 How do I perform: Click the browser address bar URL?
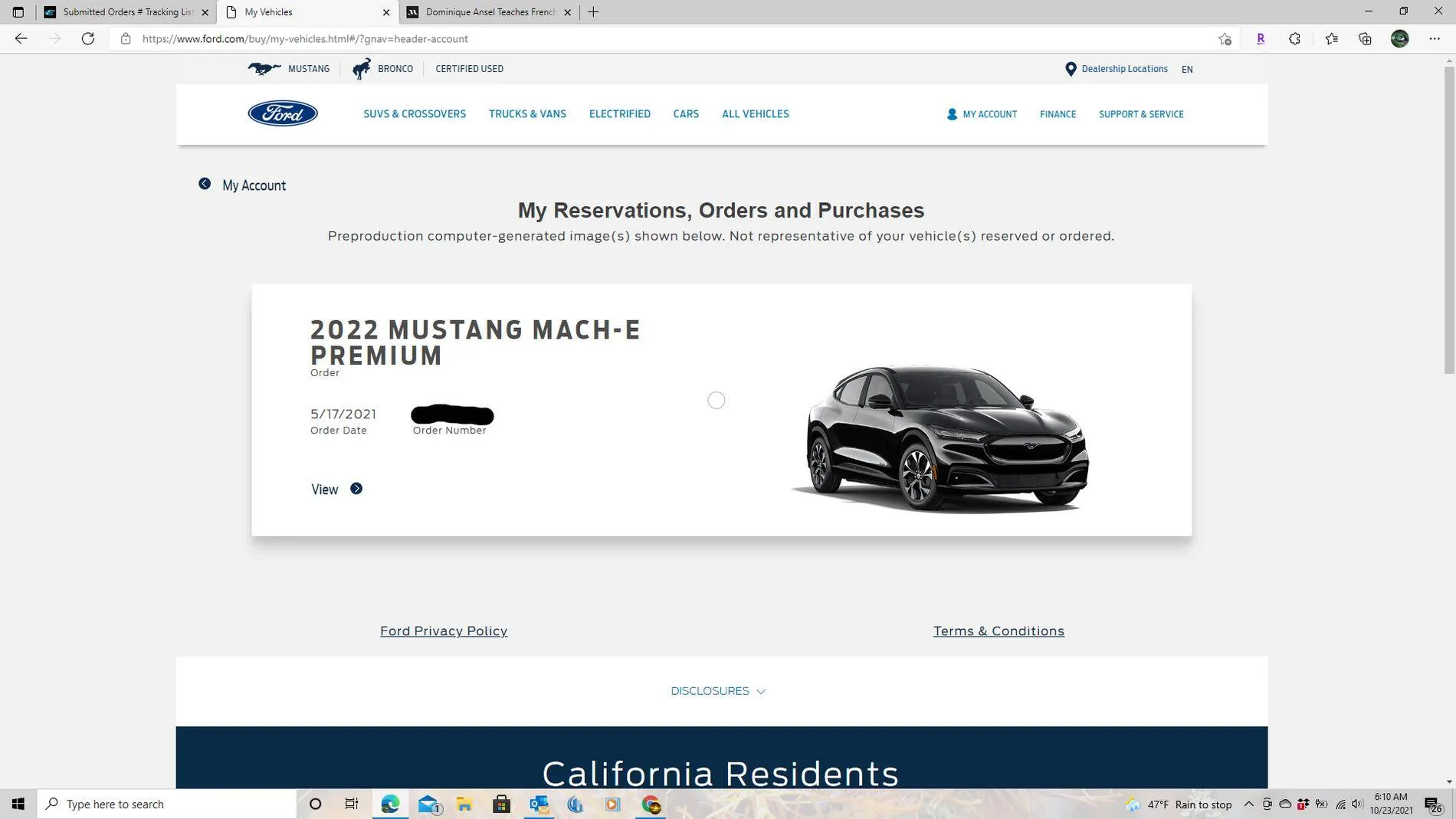[x=305, y=38]
